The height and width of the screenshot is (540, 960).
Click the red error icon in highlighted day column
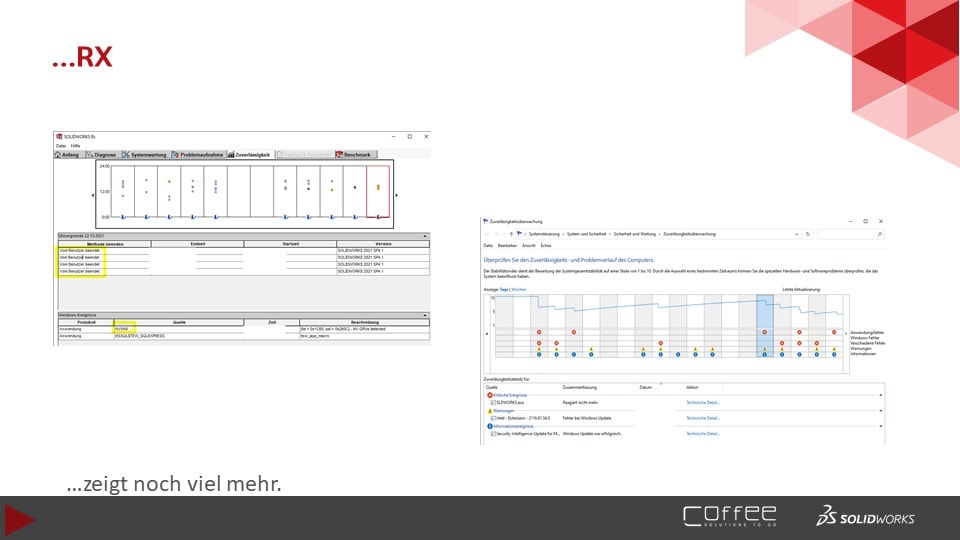coord(765,332)
